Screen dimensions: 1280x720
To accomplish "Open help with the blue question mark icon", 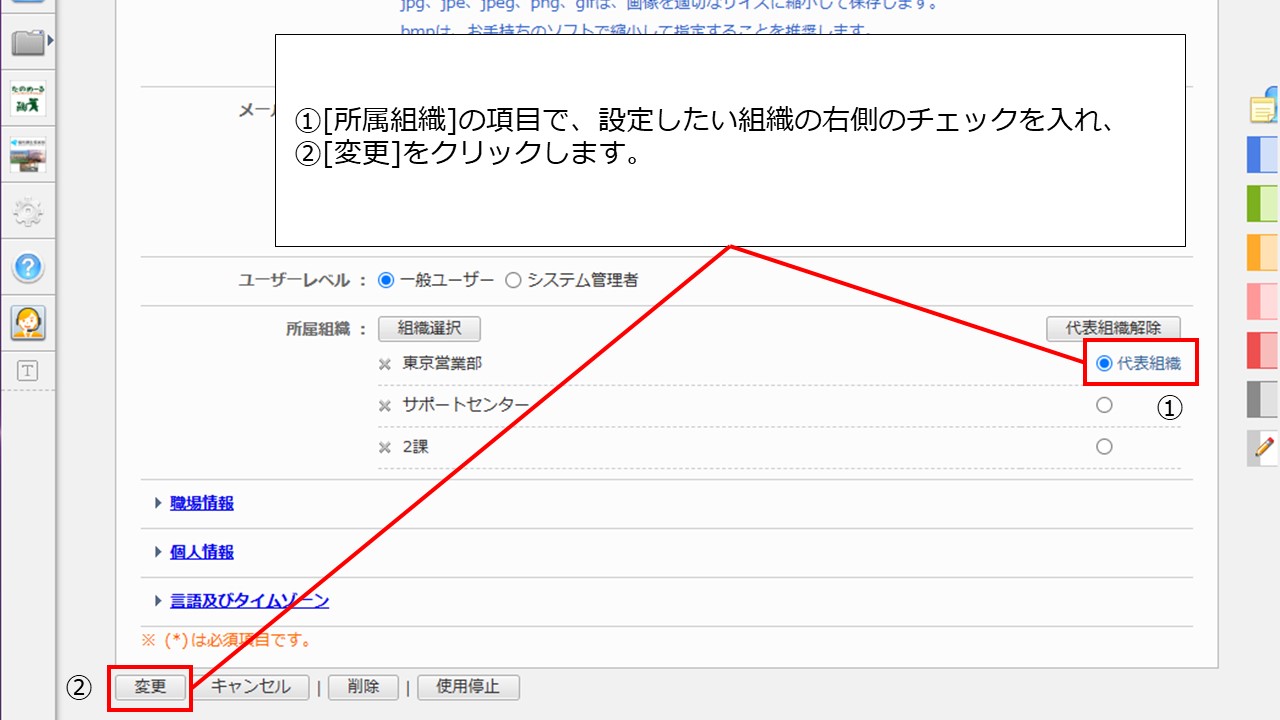I will (28, 267).
